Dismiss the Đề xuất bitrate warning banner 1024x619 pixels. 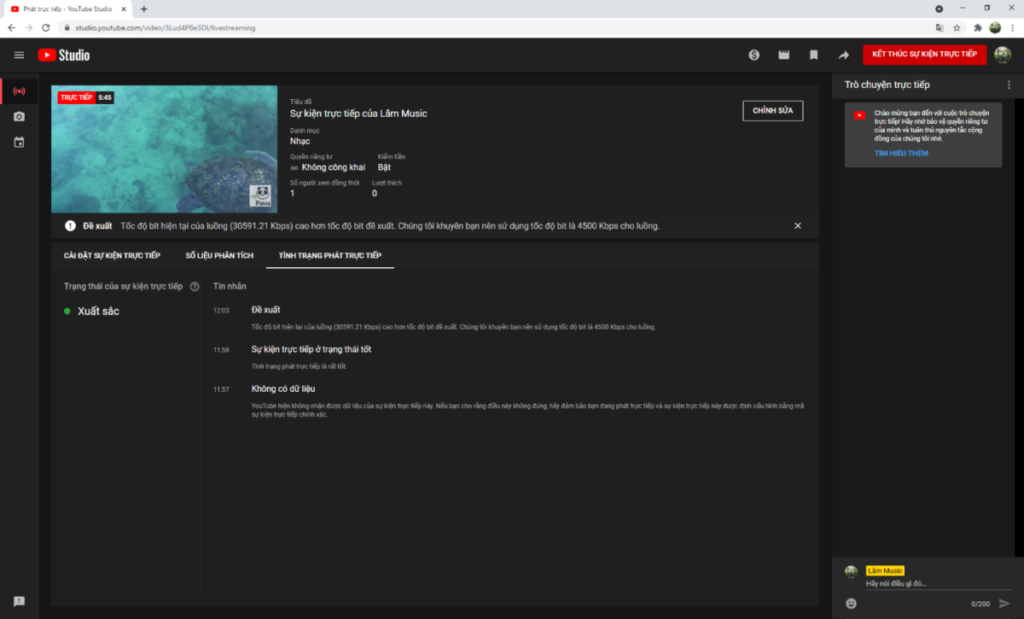pos(797,226)
